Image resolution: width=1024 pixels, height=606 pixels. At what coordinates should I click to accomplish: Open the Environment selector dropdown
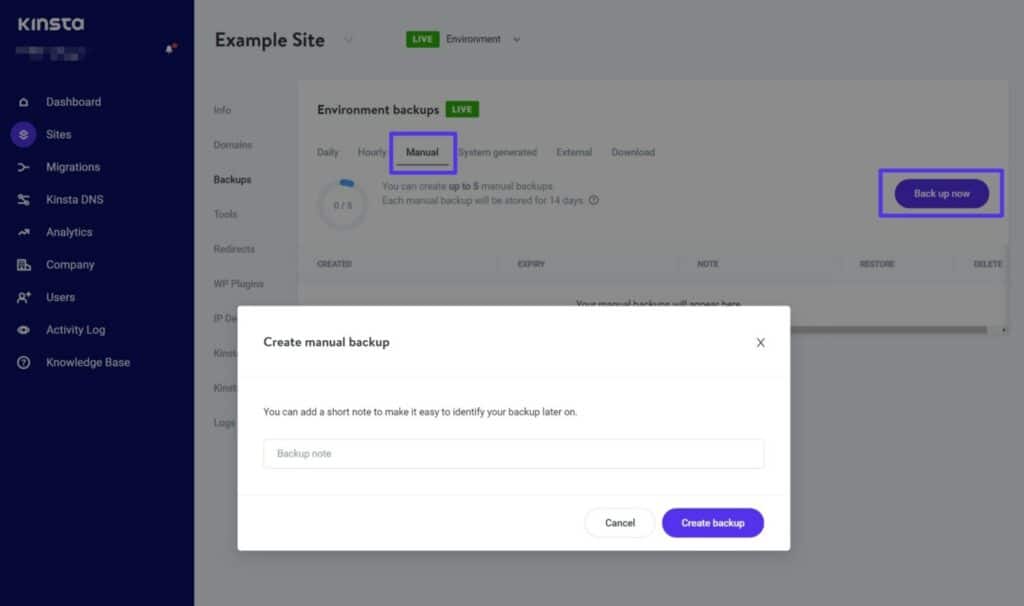coord(516,40)
